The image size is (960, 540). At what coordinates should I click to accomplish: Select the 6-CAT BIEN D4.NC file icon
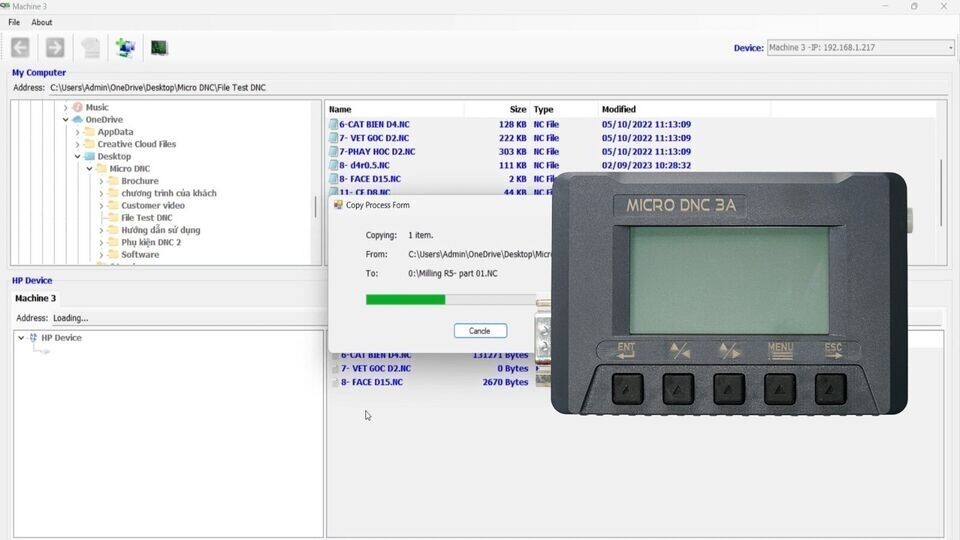[334, 125]
